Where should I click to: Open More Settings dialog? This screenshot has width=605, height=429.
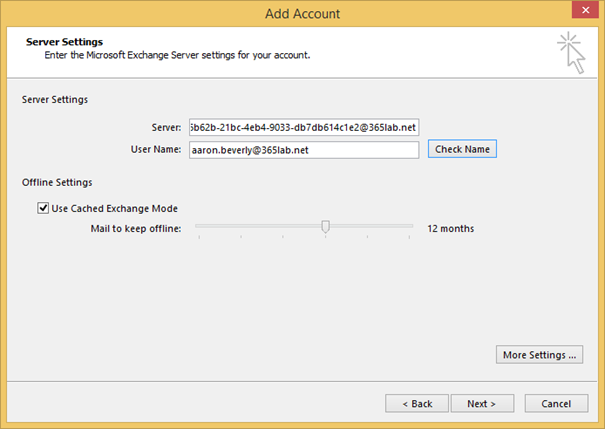pos(540,354)
